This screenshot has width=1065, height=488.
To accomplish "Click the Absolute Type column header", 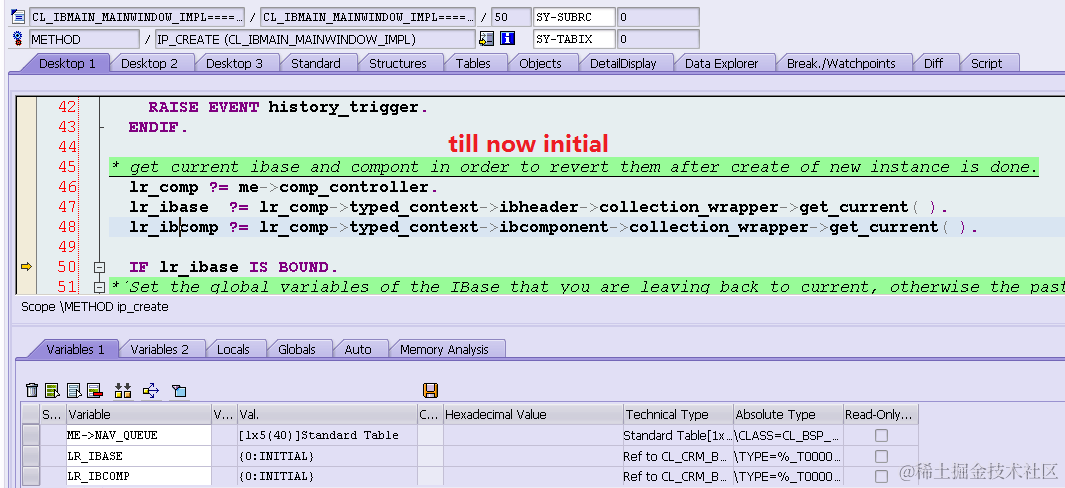I will tap(788, 415).
